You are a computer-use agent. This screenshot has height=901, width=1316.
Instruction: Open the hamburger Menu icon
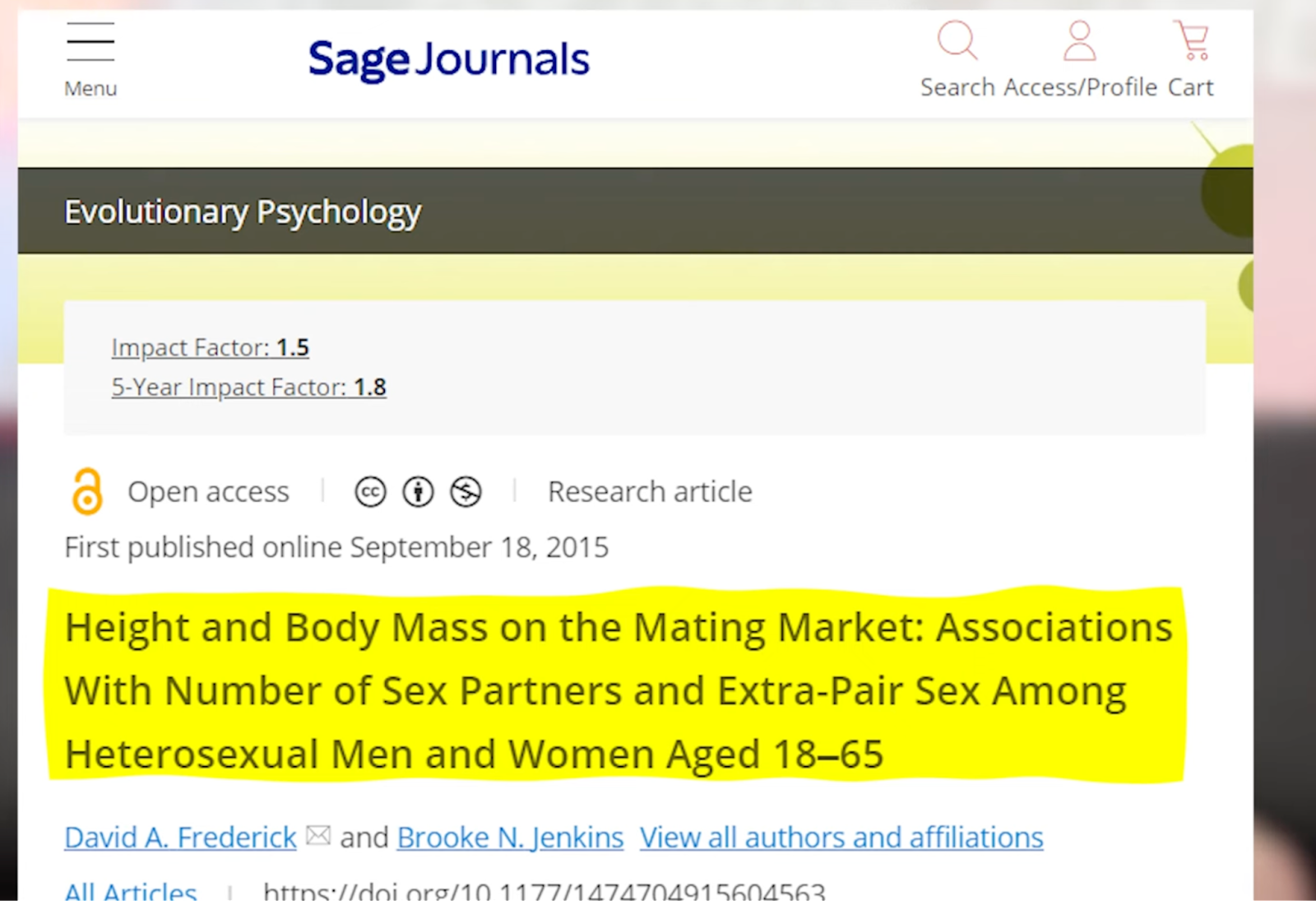[90, 43]
